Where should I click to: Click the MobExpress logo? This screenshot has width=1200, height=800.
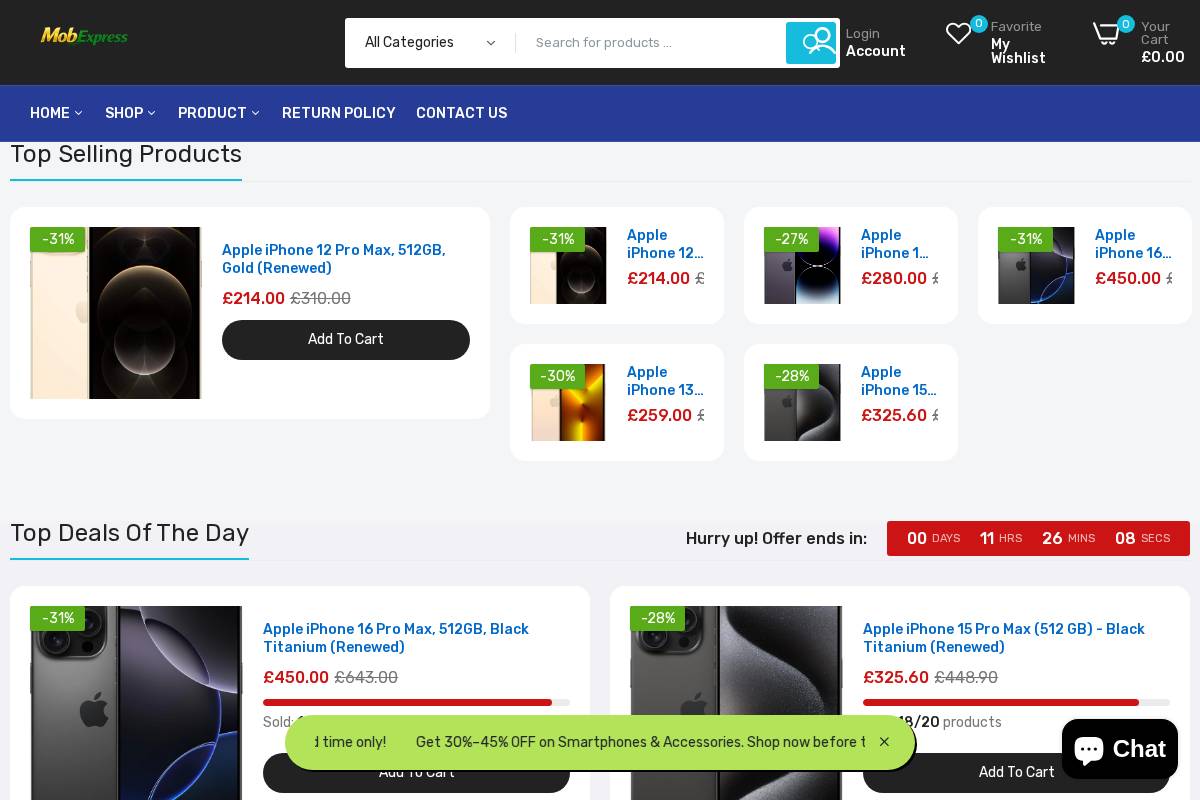pyautogui.click(x=84, y=36)
